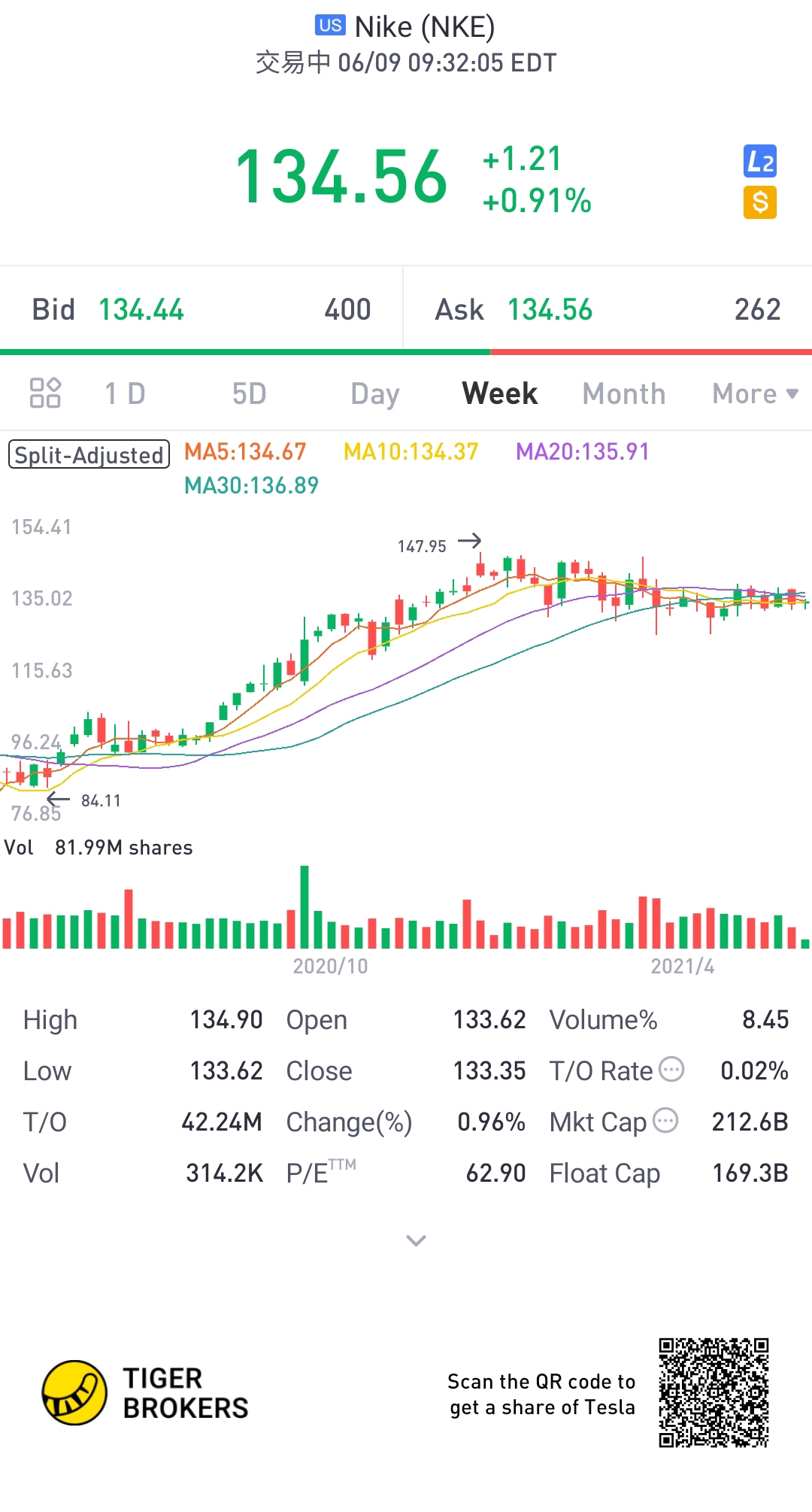
Task: Tap the Nike (NKE) stock title
Action: (x=425, y=27)
